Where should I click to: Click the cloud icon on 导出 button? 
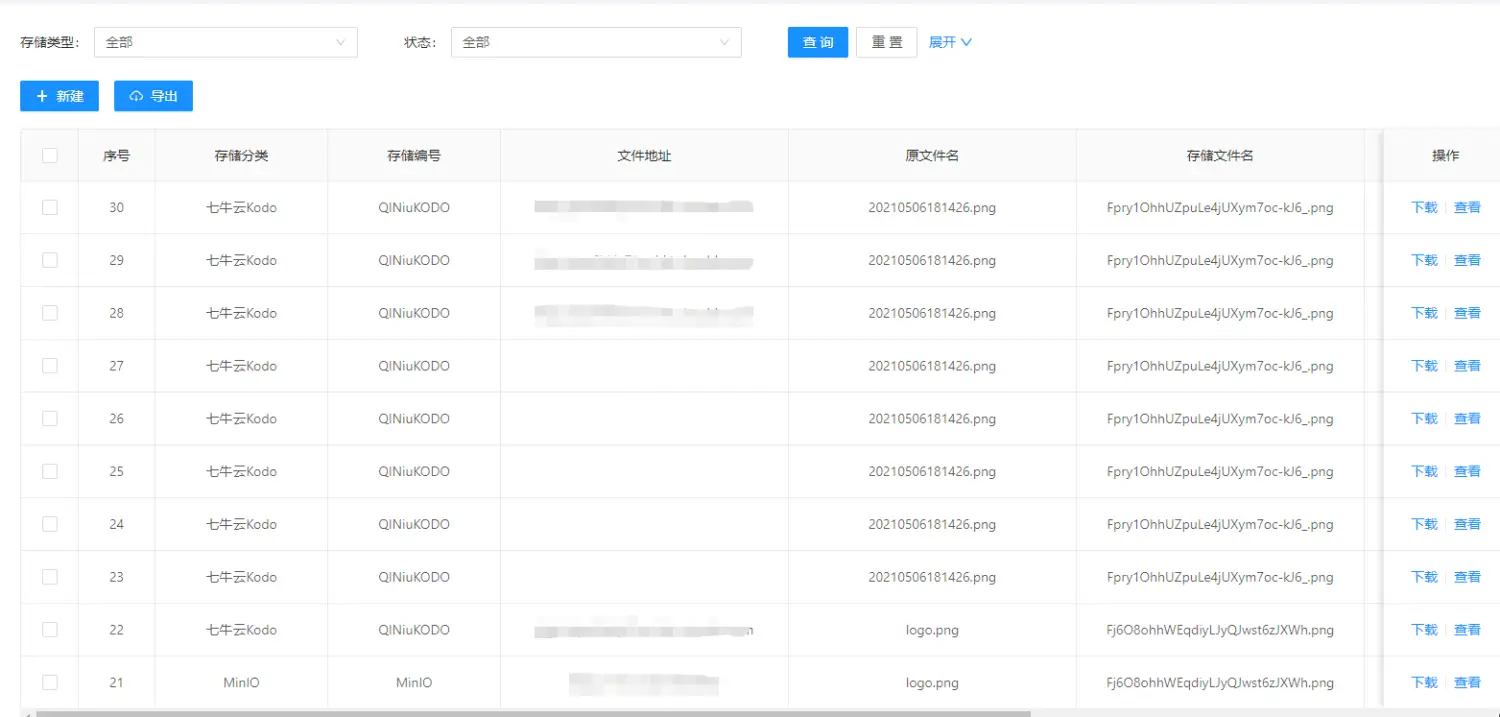(x=136, y=96)
